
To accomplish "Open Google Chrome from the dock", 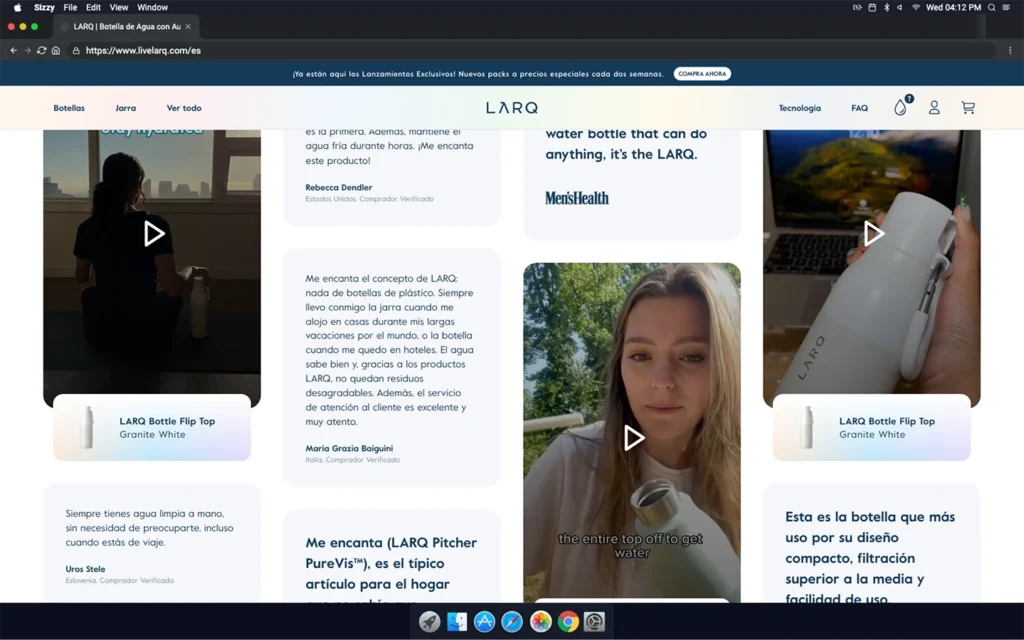I will click(568, 622).
